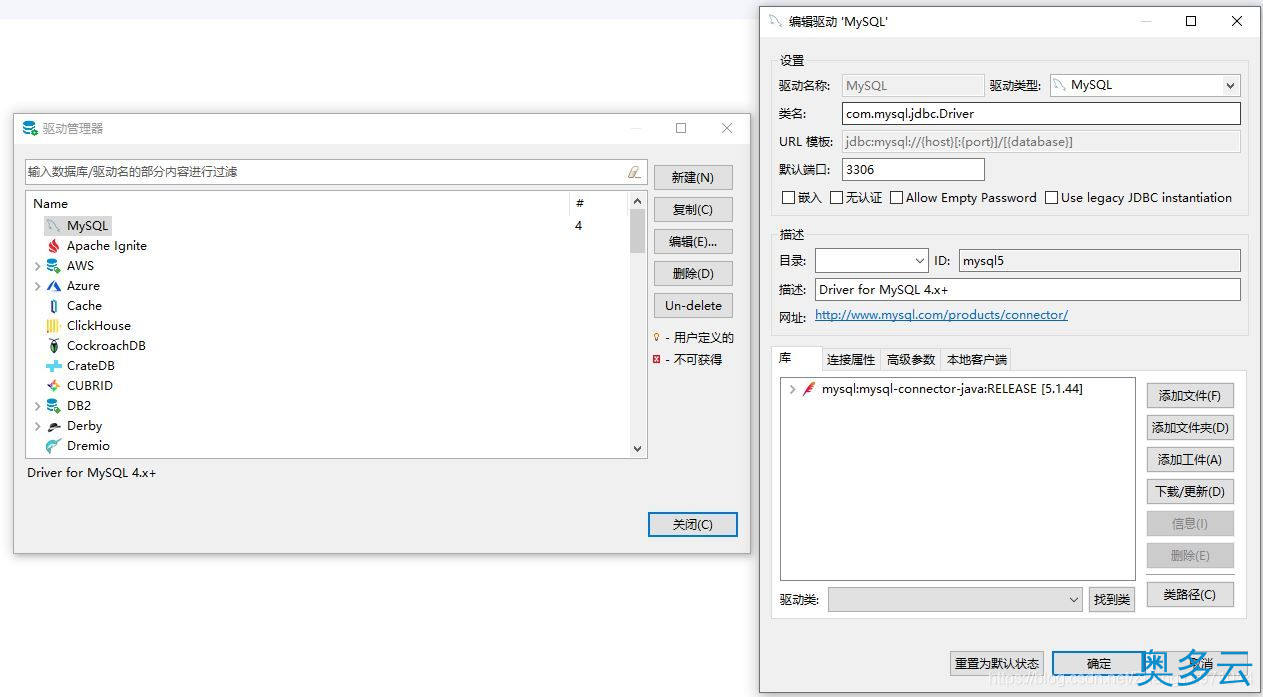Click the 编辑(E)... button
Image resolution: width=1263 pixels, height=697 pixels.
tap(693, 242)
